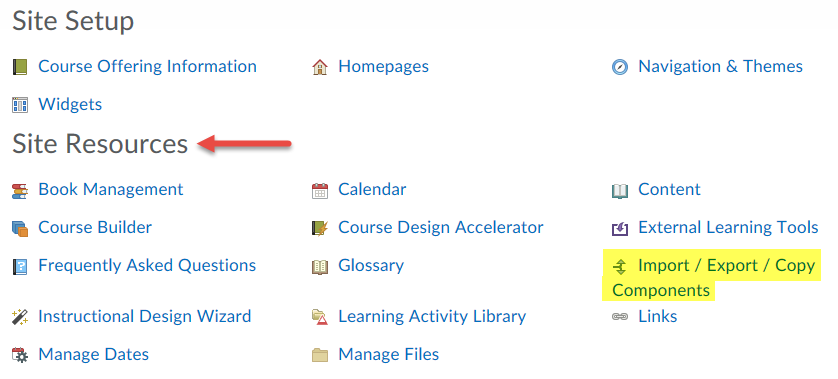Click the house icon next to Homepages
This screenshot has height=379, width=838.
click(x=320, y=67)
